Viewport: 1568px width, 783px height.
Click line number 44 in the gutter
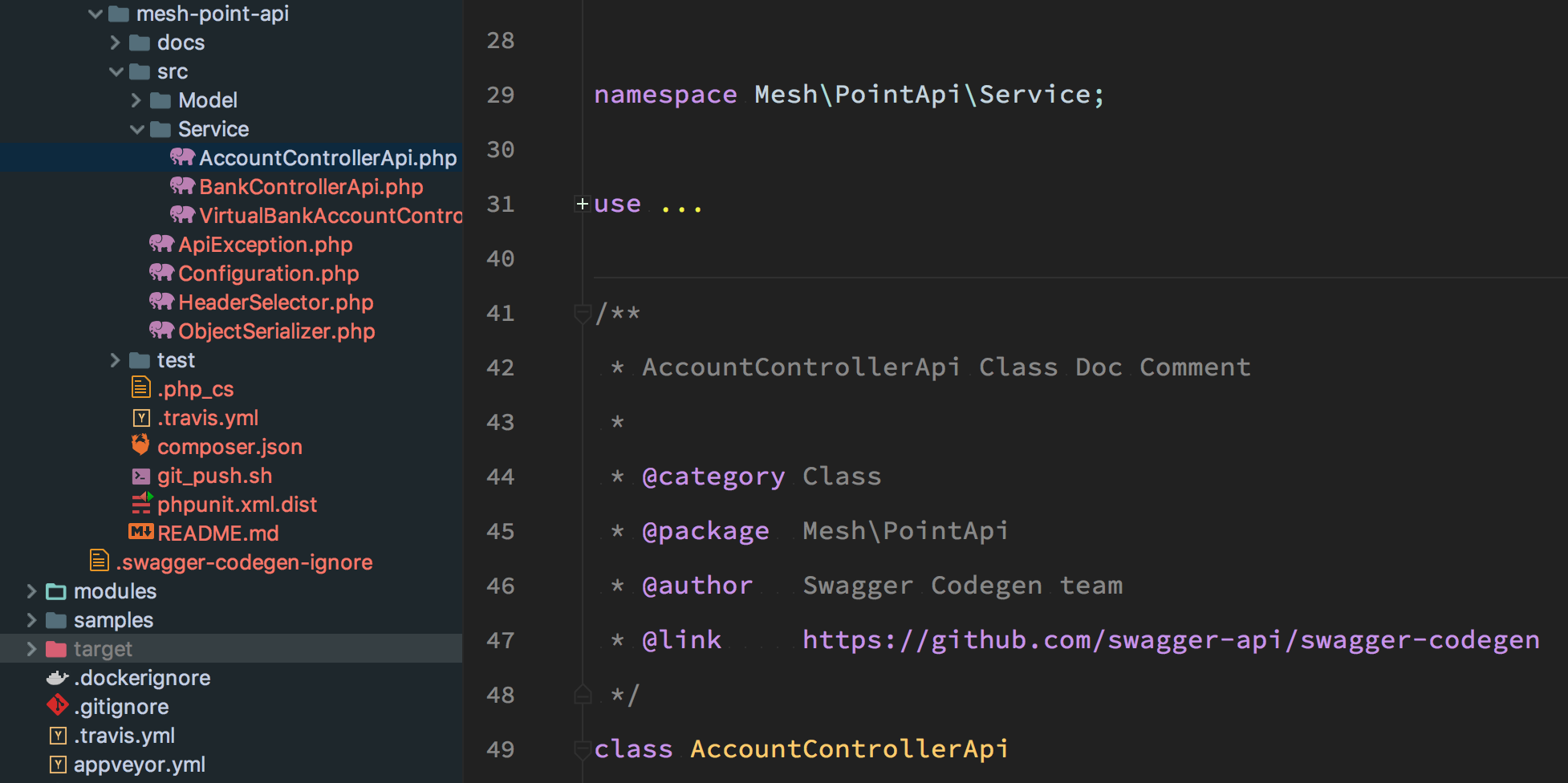point(500,477)
